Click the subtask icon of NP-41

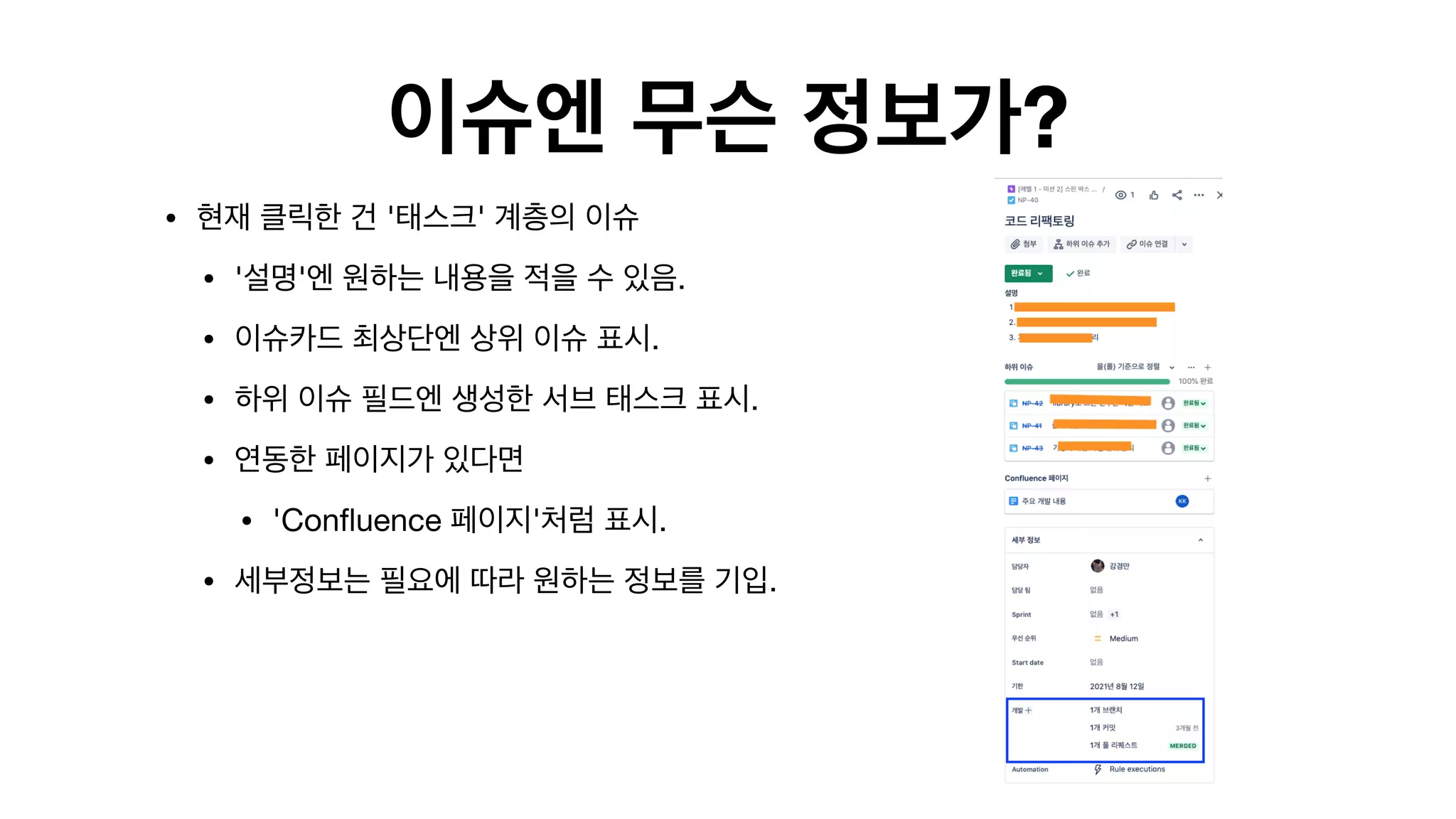coord(1013,426)
